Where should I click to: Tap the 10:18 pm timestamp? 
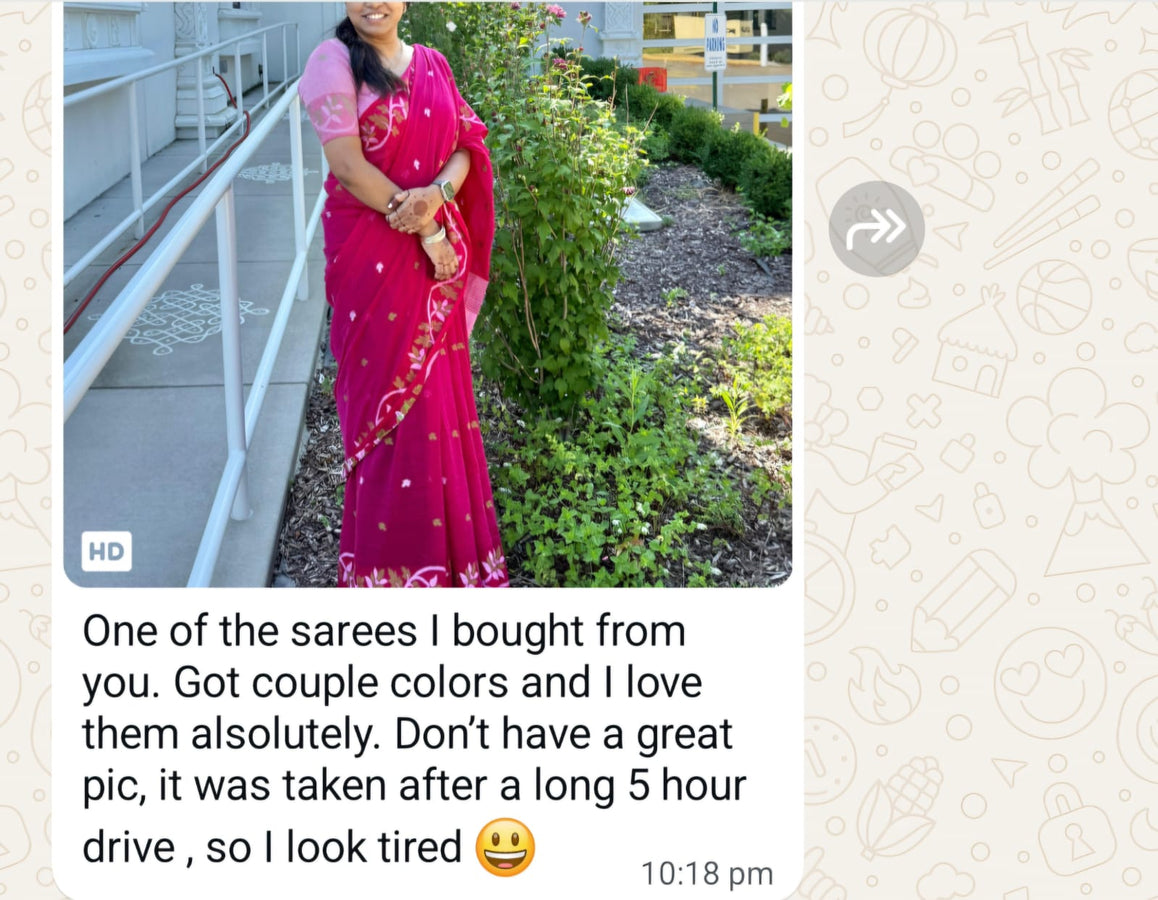tap(707, 874)
